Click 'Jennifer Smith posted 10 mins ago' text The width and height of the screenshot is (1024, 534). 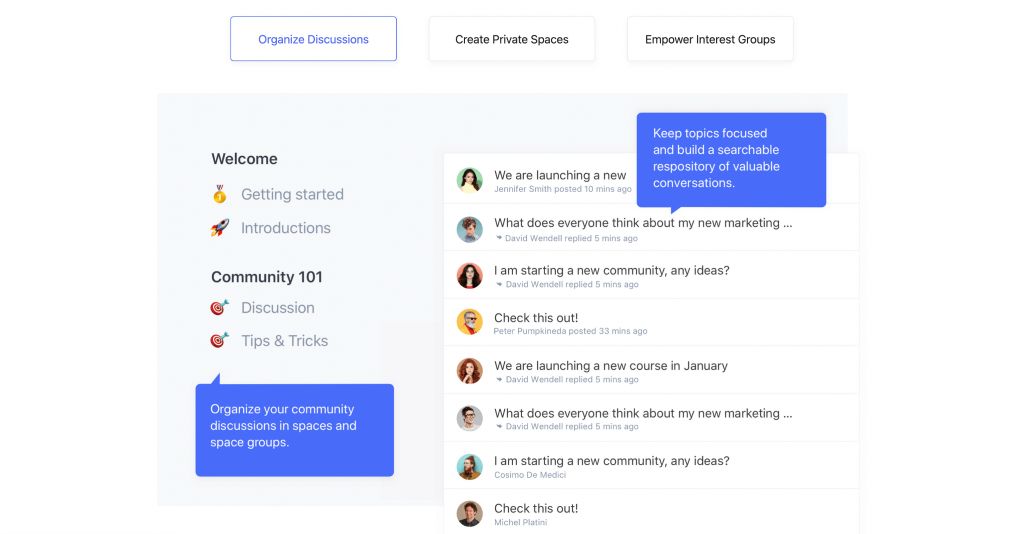pyautogui.click(x=562, y=189)
